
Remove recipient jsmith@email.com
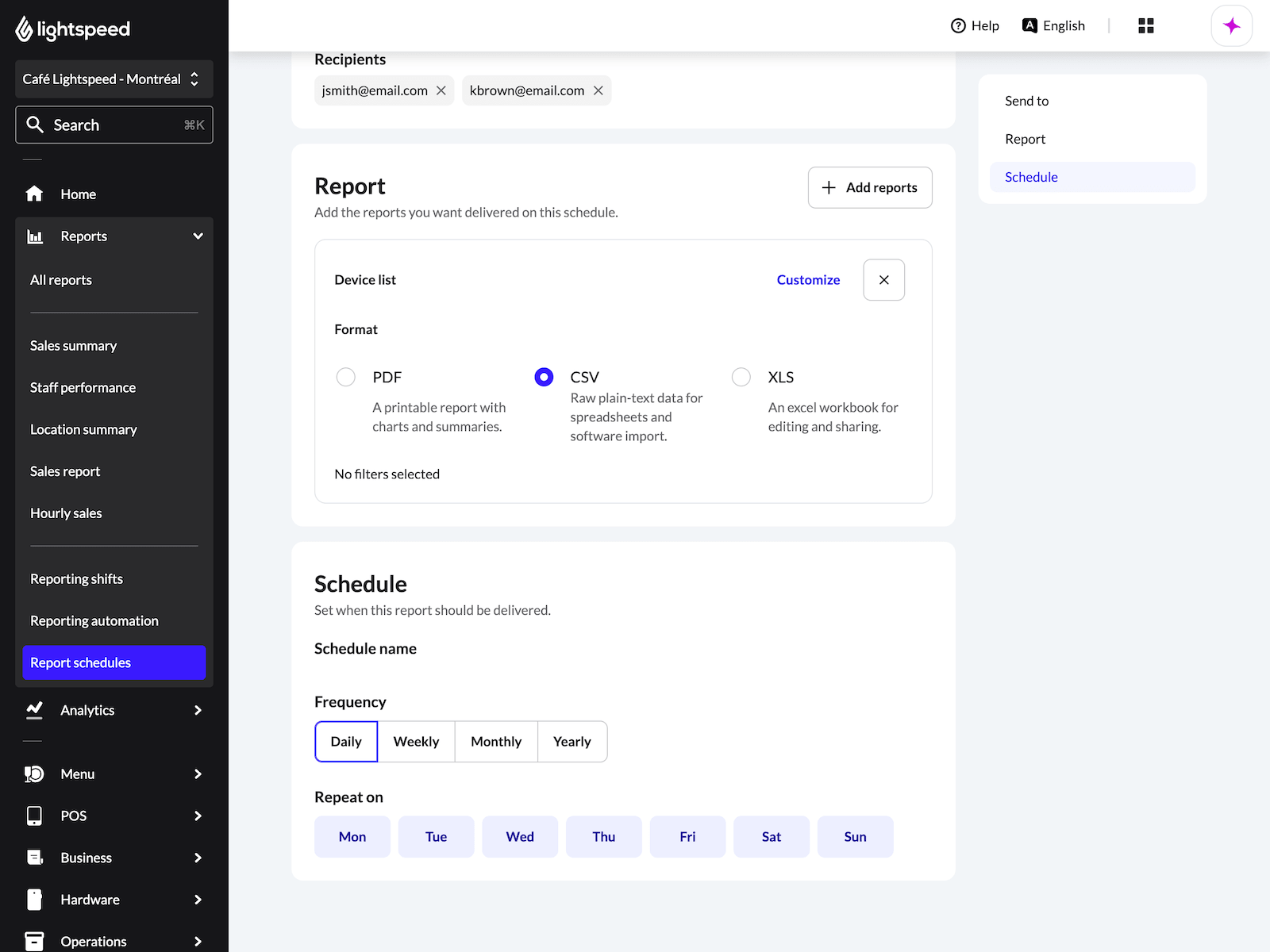pyautogui.click(x=441, y=90)
